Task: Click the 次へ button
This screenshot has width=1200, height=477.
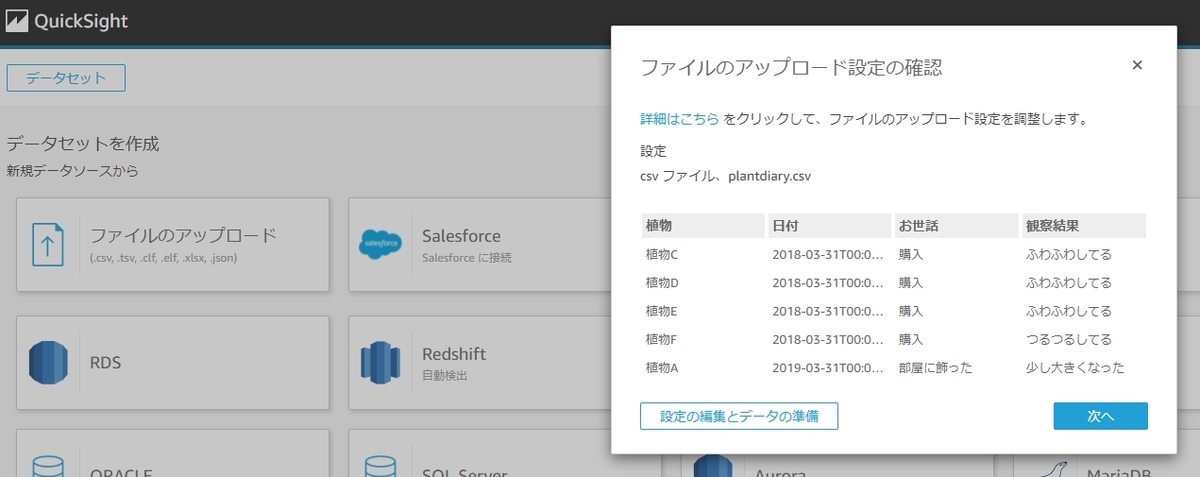Action: [x=1100, y=416]
